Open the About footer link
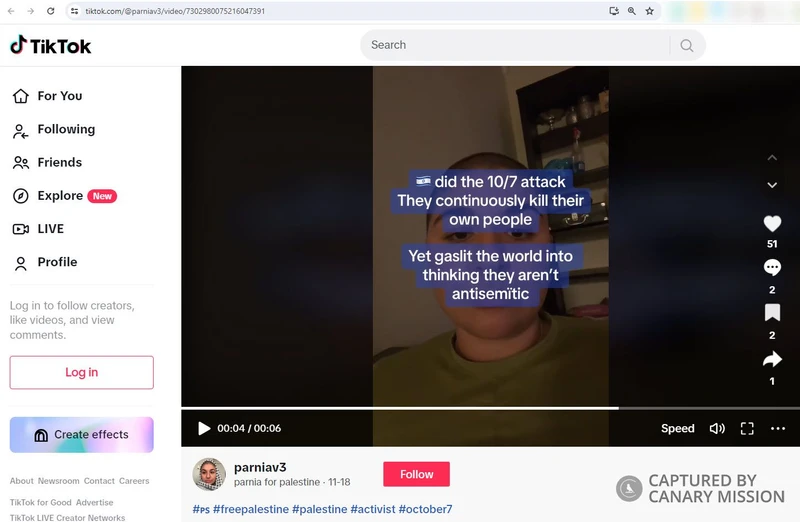Image resolution: width=800 pixels, height=522 pixels. (x=21, y=481)
